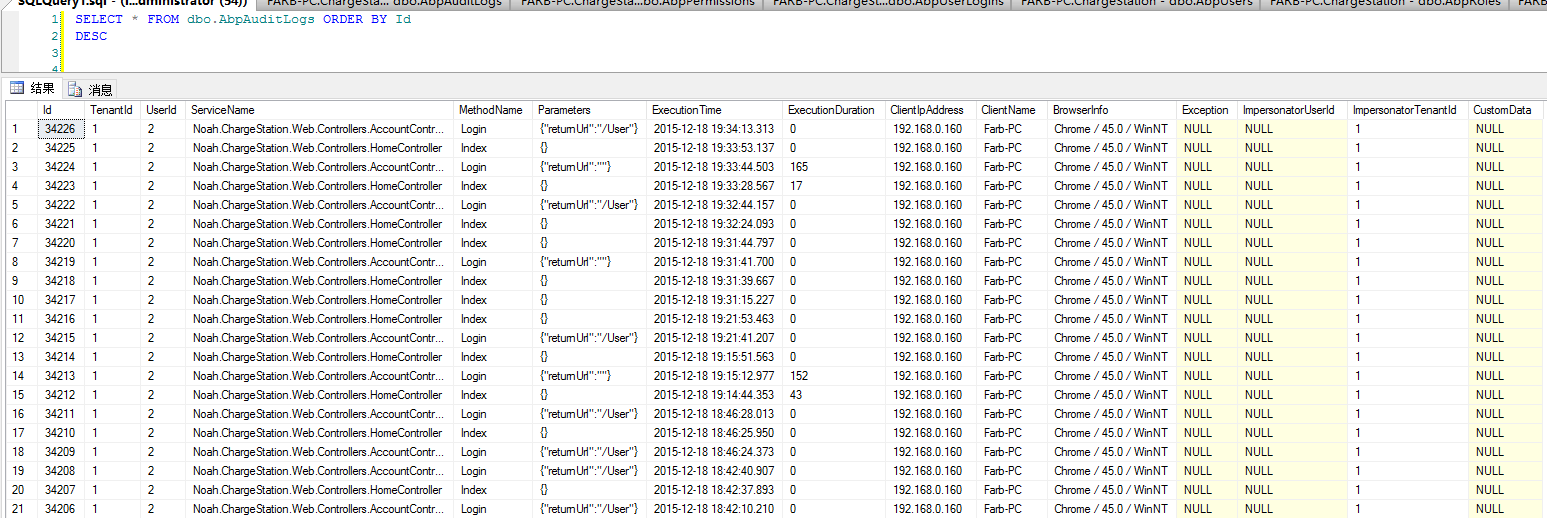The height and width of the screenshot is (518, 1547).
Task: Click ExecutionTime cell 2015-12-18 19:33:28.567
Action: (x=715, y=186)
